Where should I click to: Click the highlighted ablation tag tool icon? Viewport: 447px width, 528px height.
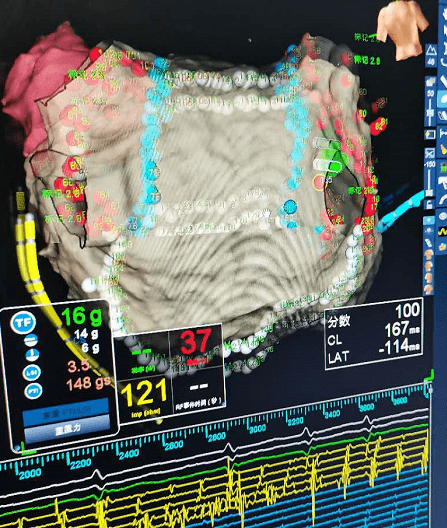(x=443, y=99)
